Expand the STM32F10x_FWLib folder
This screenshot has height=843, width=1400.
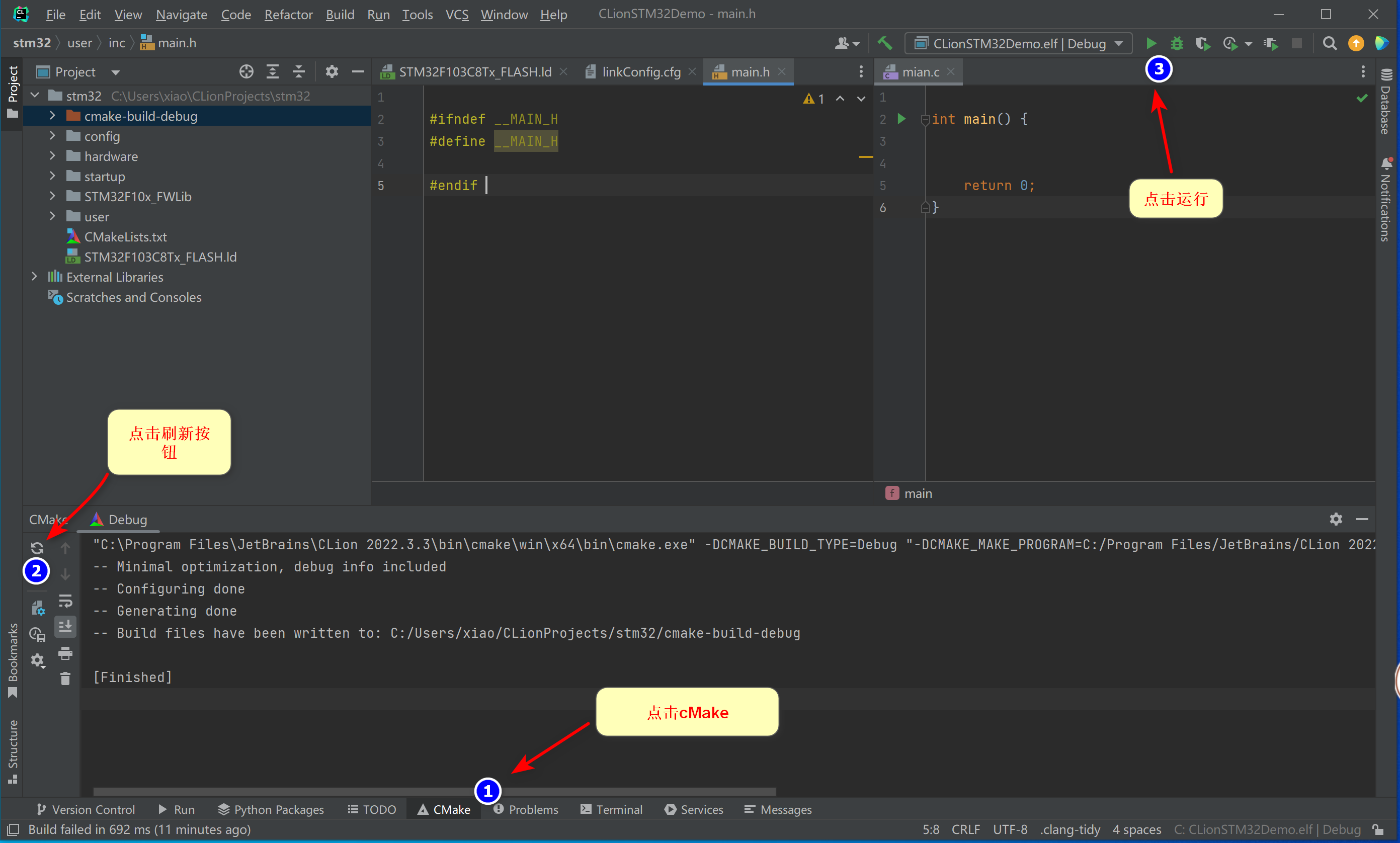pos(52,196)
